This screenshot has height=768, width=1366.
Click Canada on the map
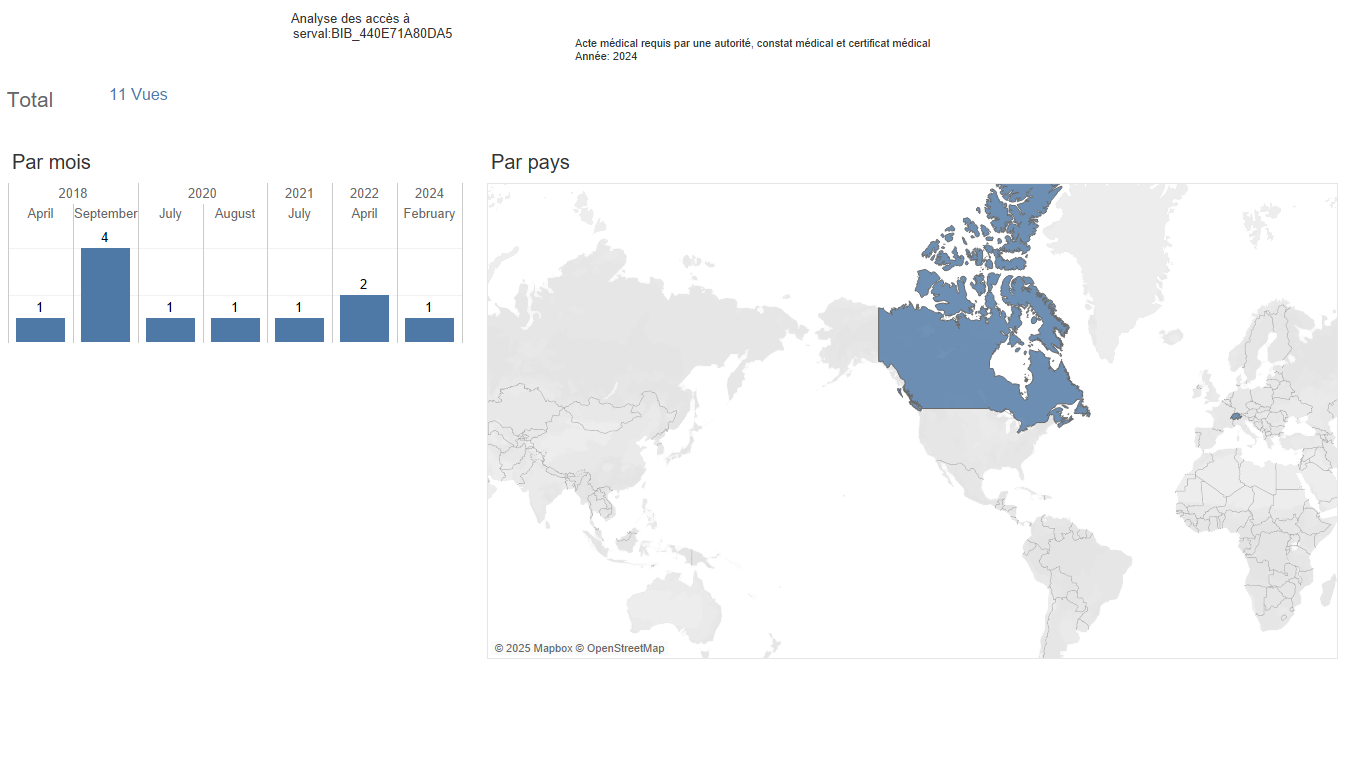(x=950, y=360)
